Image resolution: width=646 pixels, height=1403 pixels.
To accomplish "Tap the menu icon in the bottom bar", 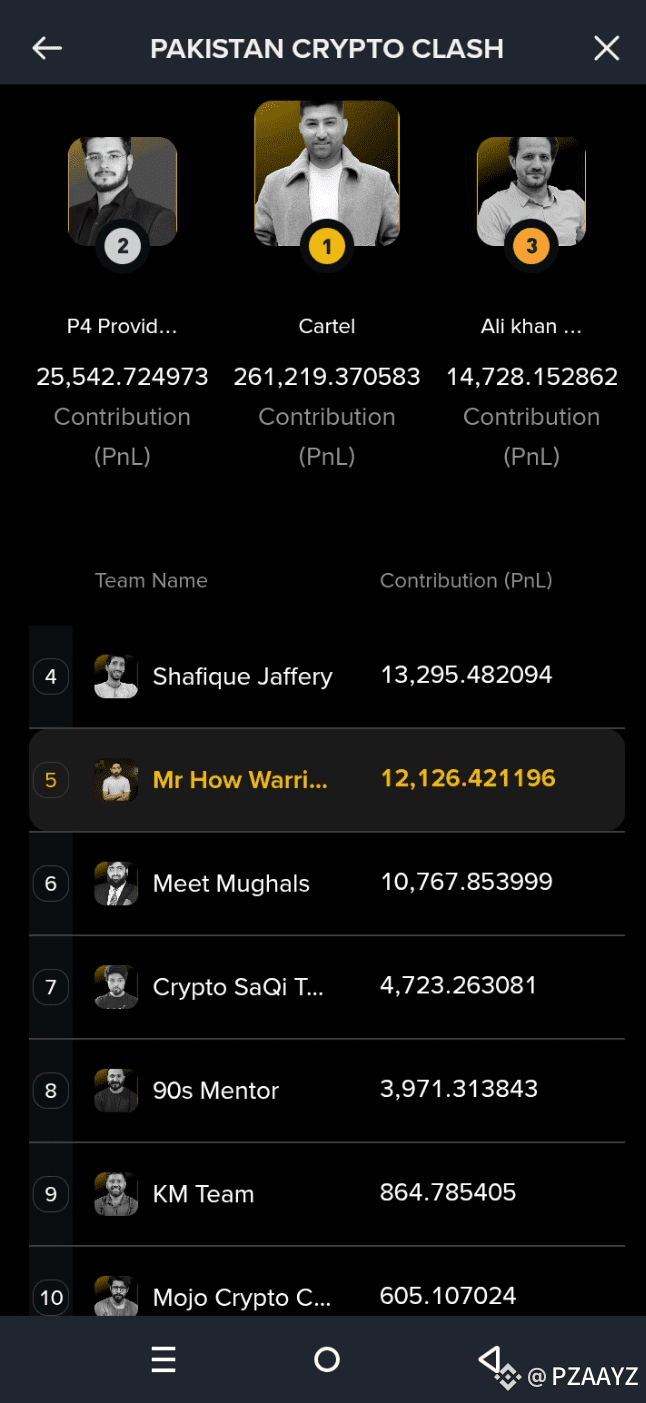I will click(163, 1358).
